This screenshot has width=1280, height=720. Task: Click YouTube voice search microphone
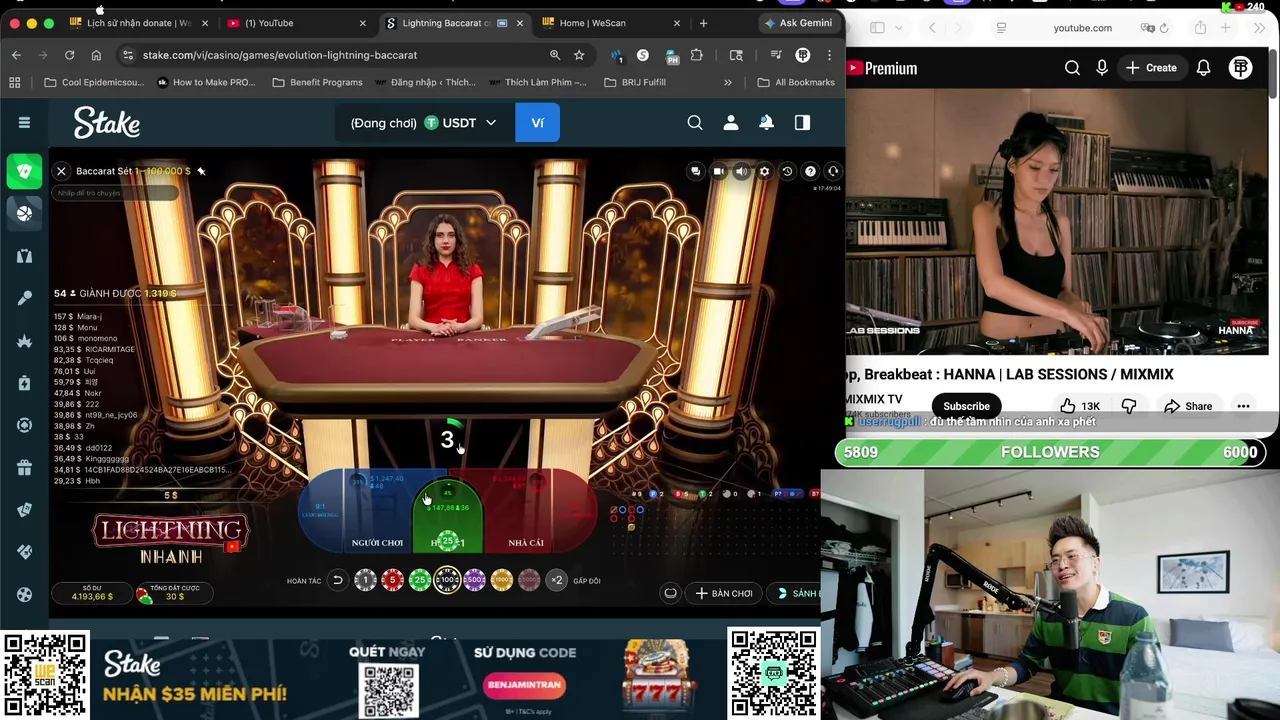(x=1102, y=68)
